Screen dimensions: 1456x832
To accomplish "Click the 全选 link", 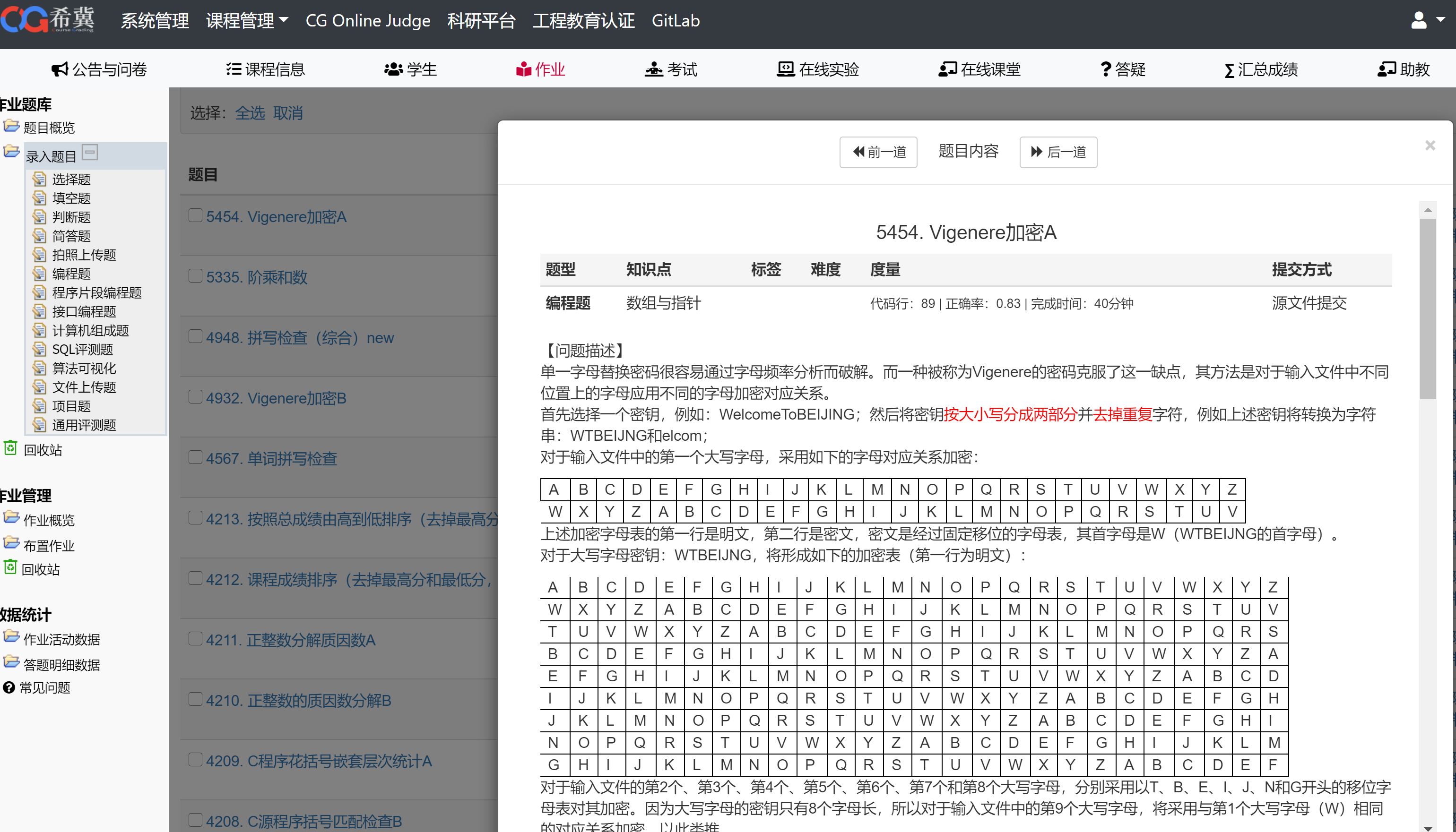I will pyautogui.click(x=251, y=113).
